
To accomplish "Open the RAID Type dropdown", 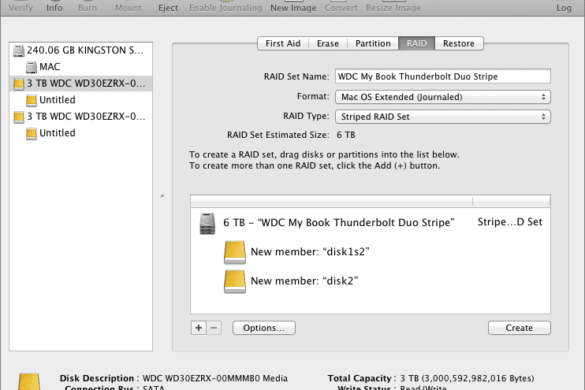I will (x=442, y=117).
